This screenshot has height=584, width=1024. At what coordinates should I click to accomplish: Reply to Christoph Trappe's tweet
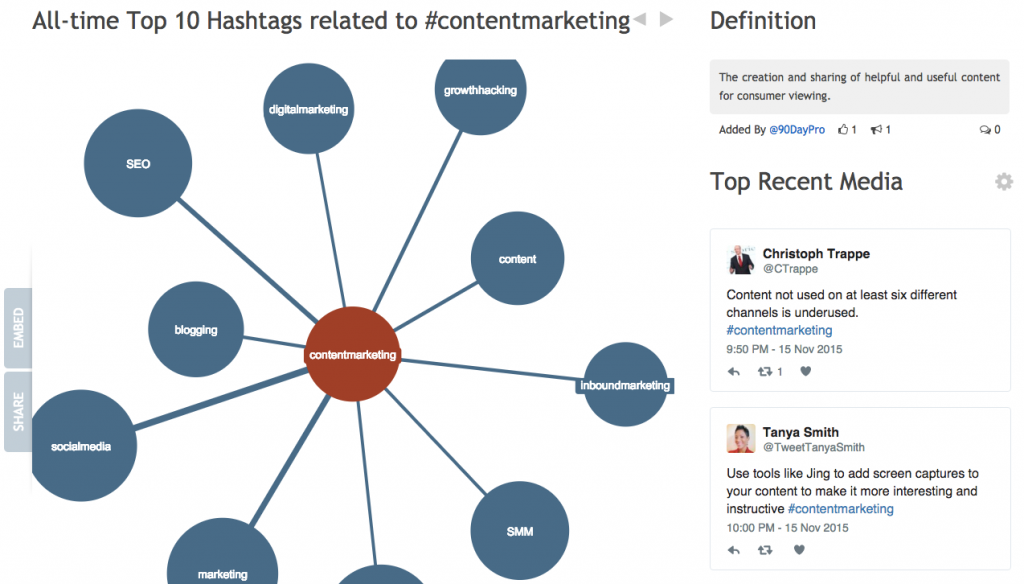tap(733, 371)
